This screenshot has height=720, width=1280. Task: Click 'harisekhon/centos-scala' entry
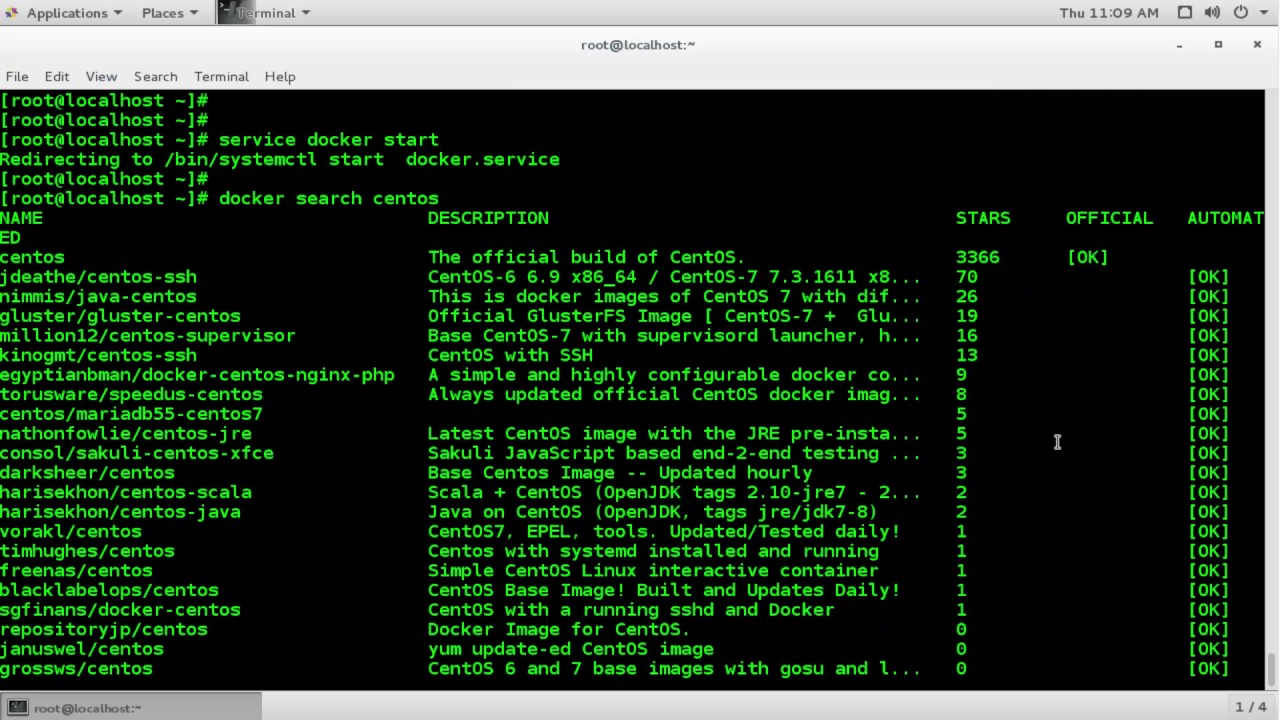point(126,492)
